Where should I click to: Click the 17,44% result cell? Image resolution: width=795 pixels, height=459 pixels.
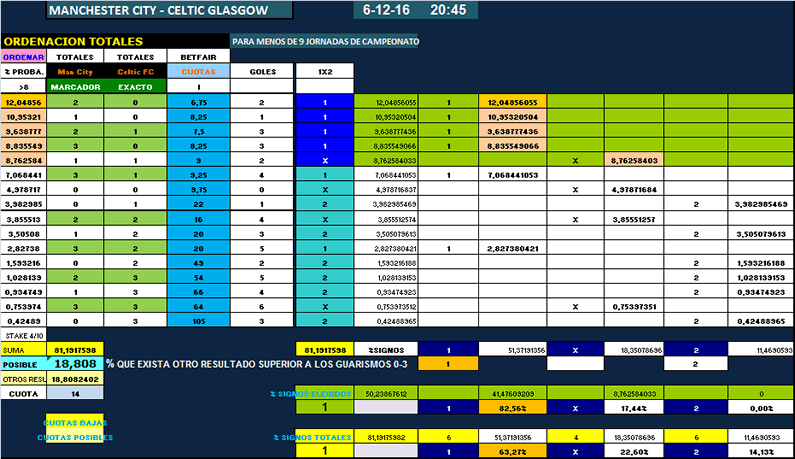click(634, 408)
